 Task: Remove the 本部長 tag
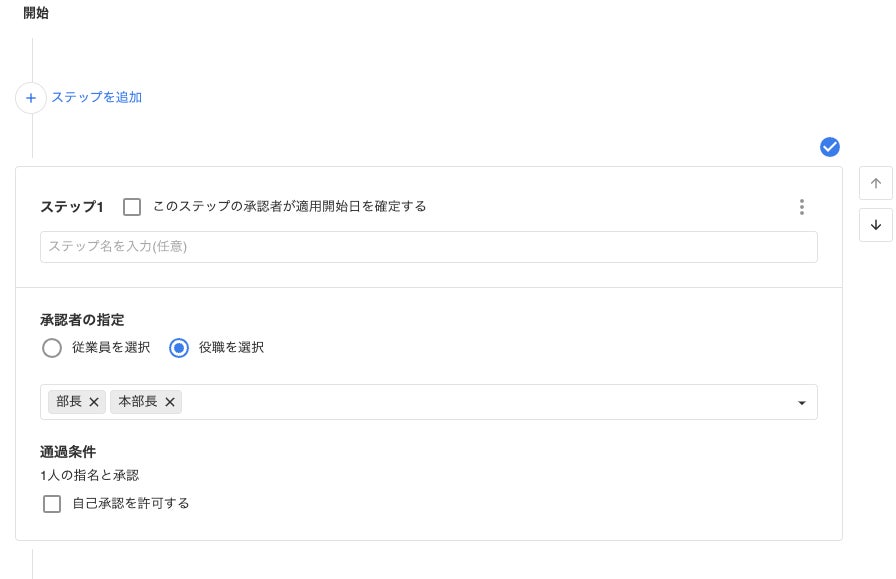[170, 402]
